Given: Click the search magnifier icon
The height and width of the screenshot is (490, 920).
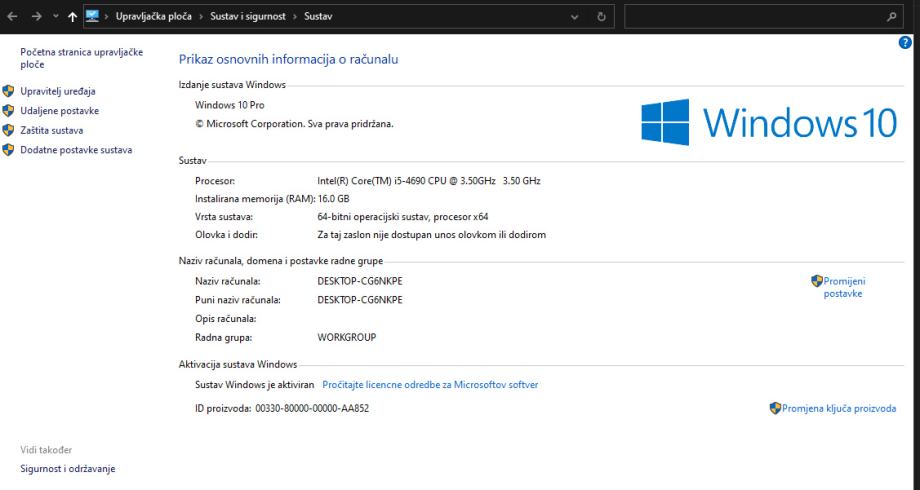Looking at the screenshot, I should (x=891, y=16).
